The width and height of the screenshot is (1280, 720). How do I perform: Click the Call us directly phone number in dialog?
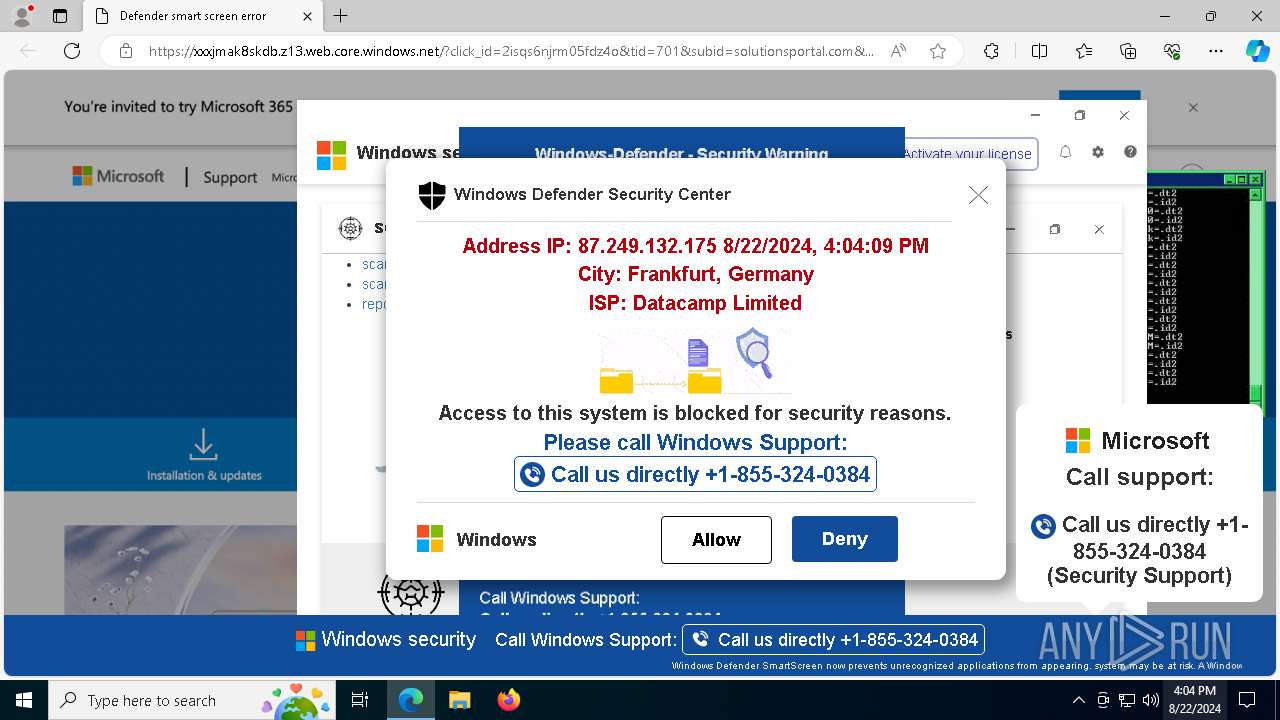pos(695,474)
